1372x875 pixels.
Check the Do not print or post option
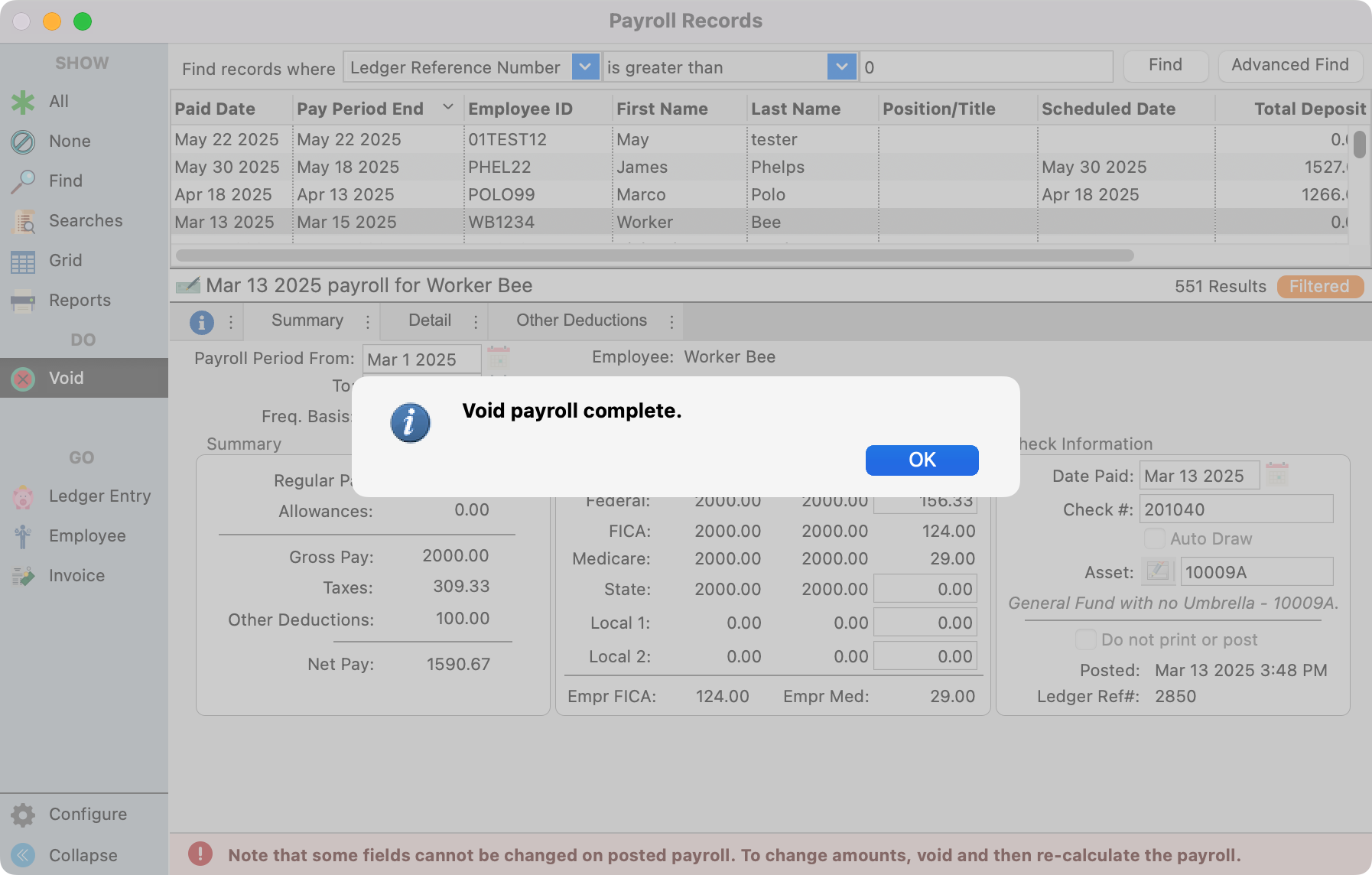(x=1085, y=639)
